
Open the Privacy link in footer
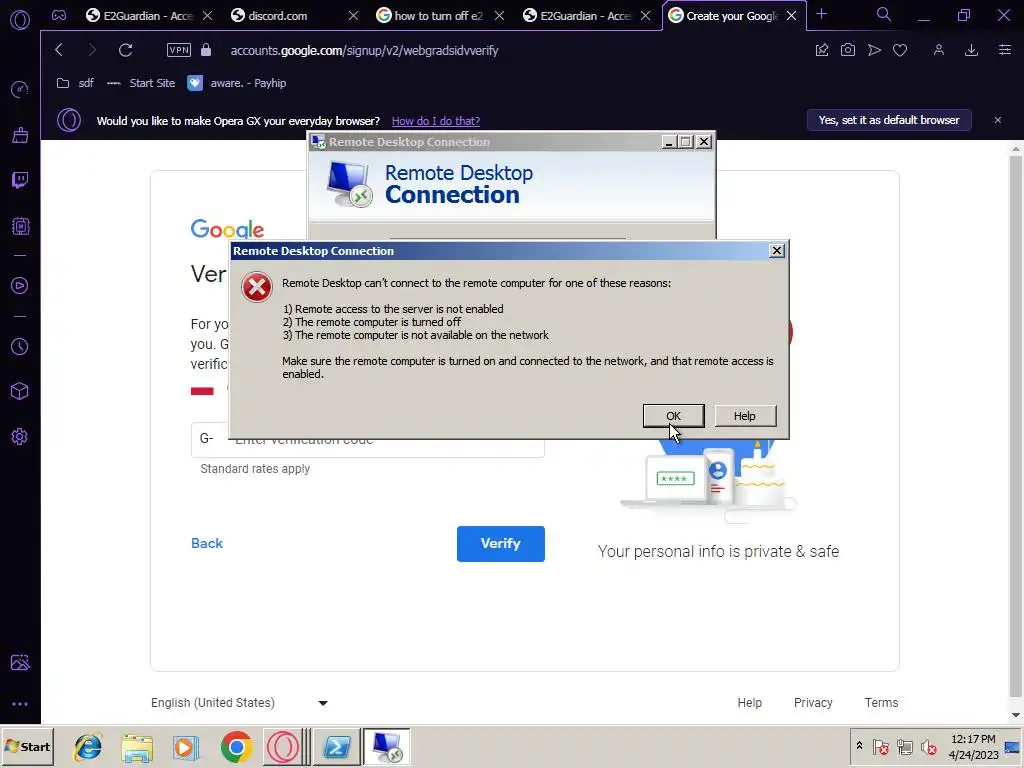pos(813,703)
